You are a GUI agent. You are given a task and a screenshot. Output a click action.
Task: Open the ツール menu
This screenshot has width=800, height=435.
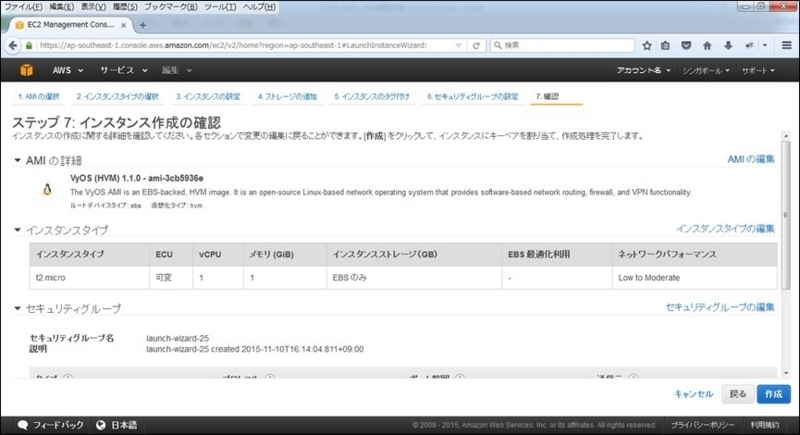[x=220, y=7]
